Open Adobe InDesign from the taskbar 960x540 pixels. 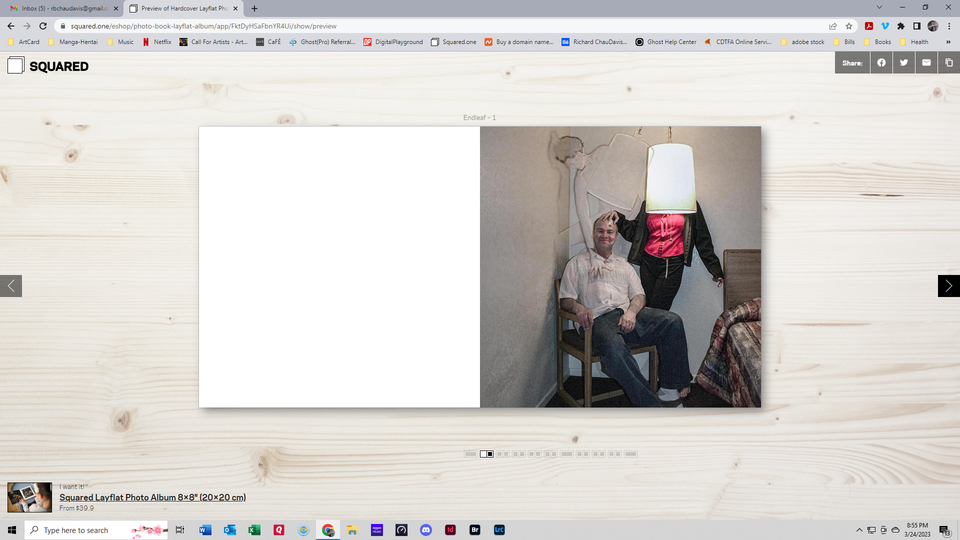tap(450, 530)
